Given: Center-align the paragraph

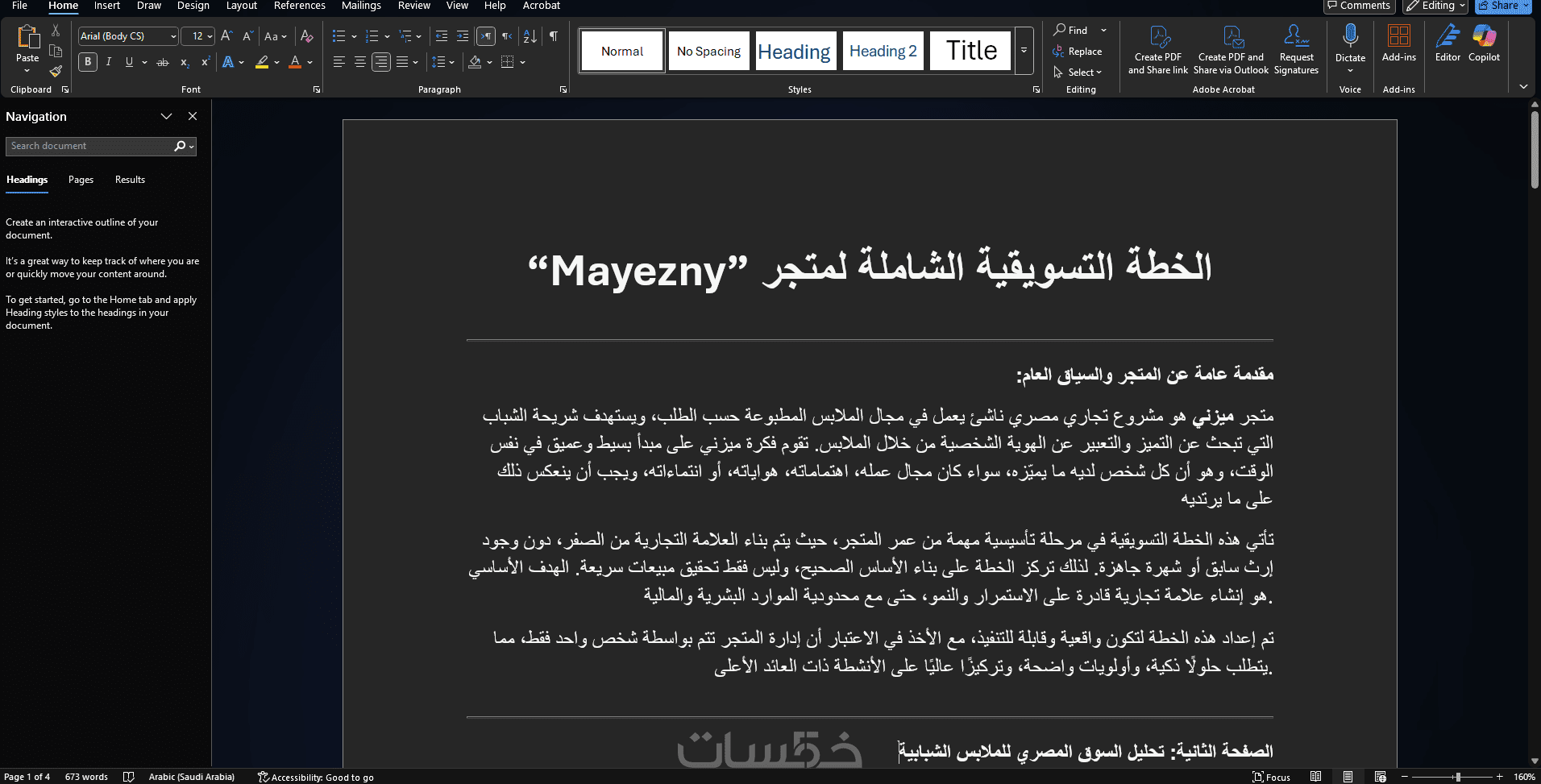Looking at the screenshot, I should point(360,62).
